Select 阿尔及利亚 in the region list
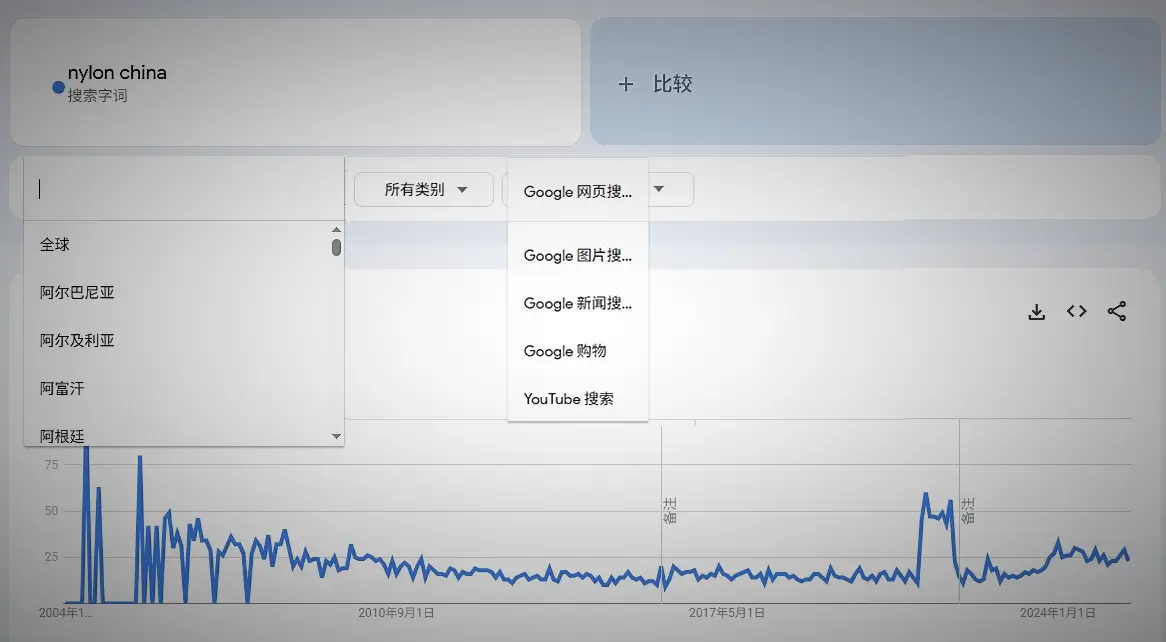Screen dimensions: 1166x642 click(x=177, y=340)
